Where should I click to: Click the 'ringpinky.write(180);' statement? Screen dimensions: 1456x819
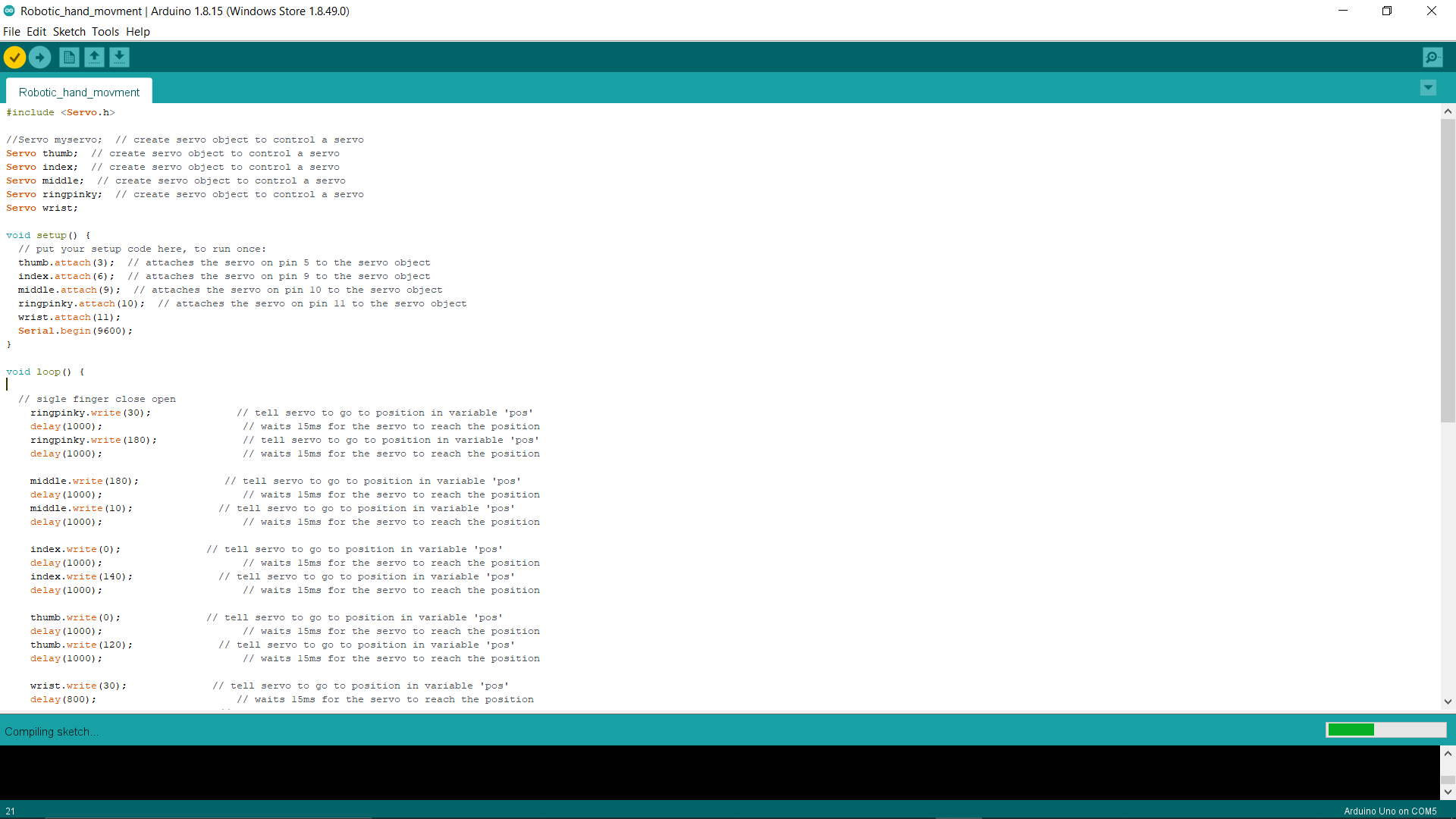pyautogui.click(x=93, y=440)
